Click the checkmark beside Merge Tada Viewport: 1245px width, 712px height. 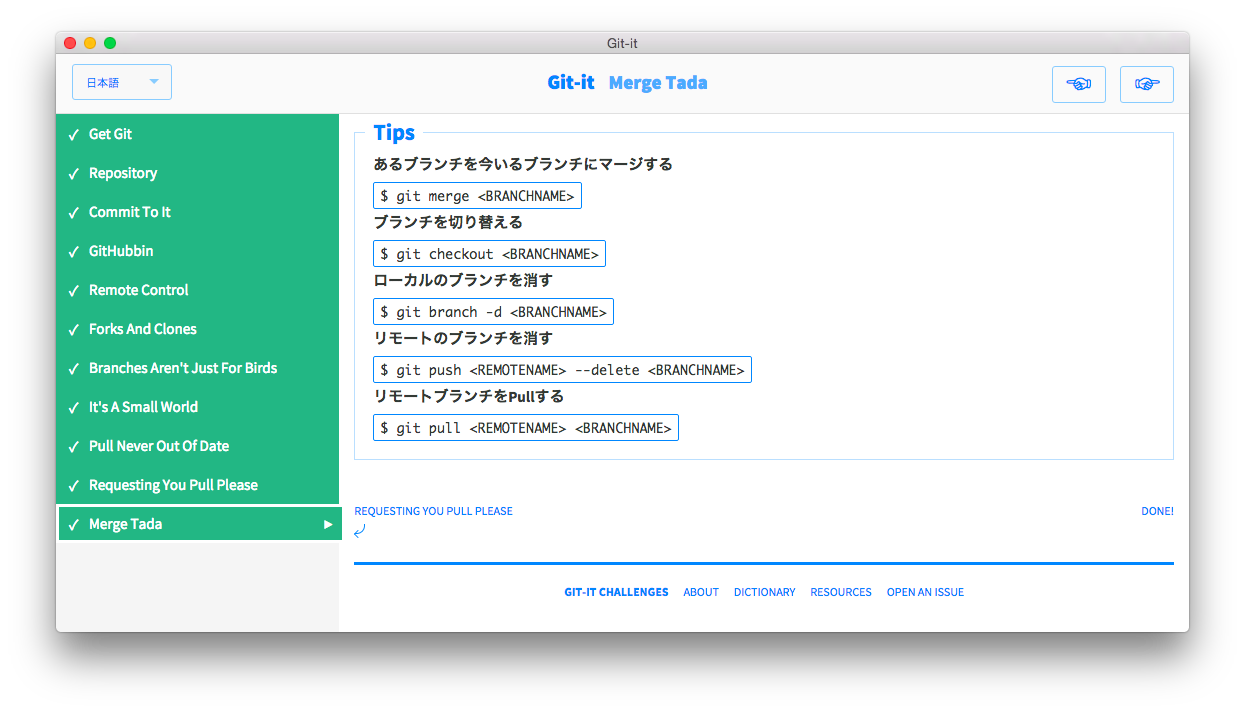73,525
